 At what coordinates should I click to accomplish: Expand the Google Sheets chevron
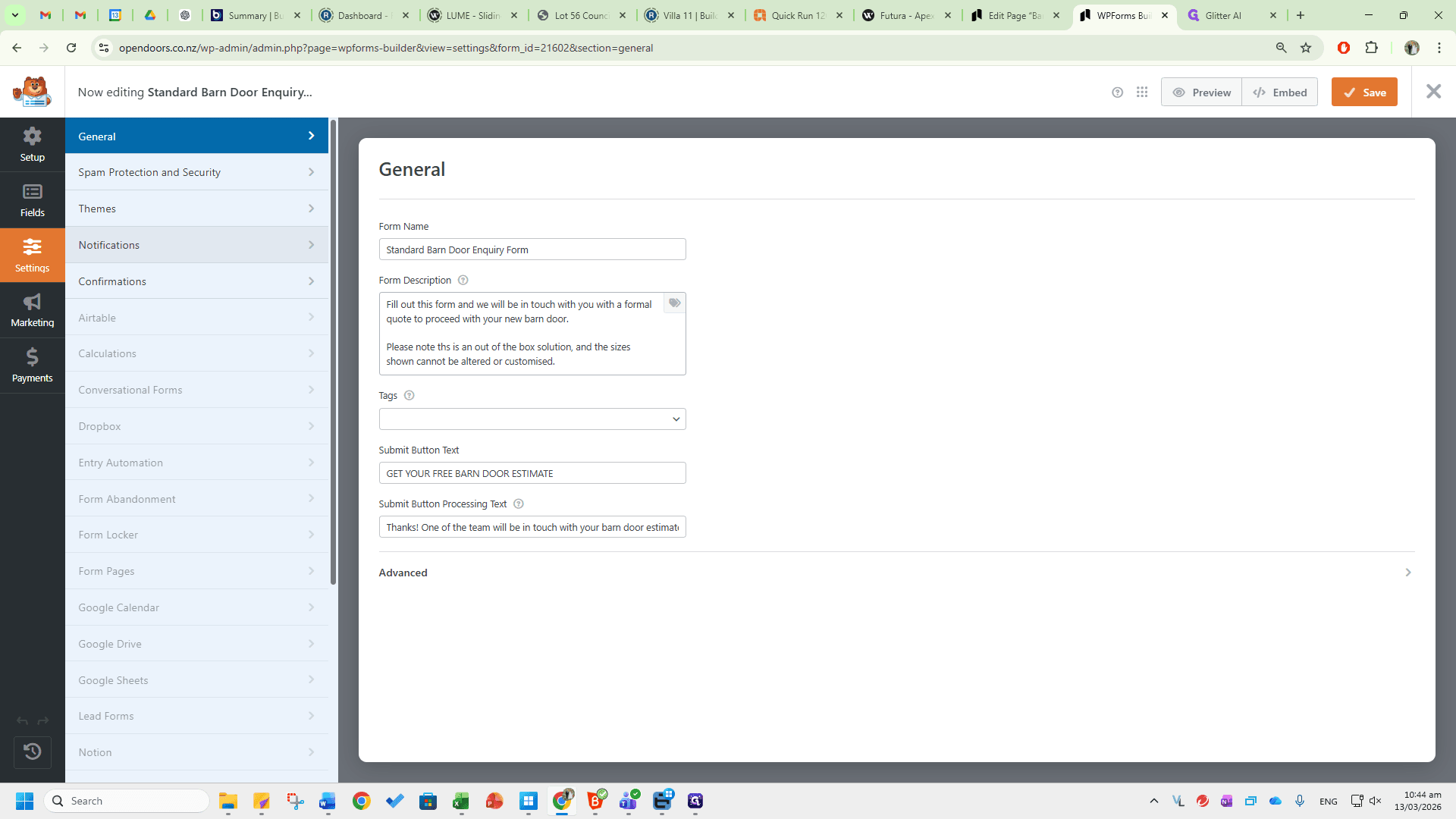point(311,680)
